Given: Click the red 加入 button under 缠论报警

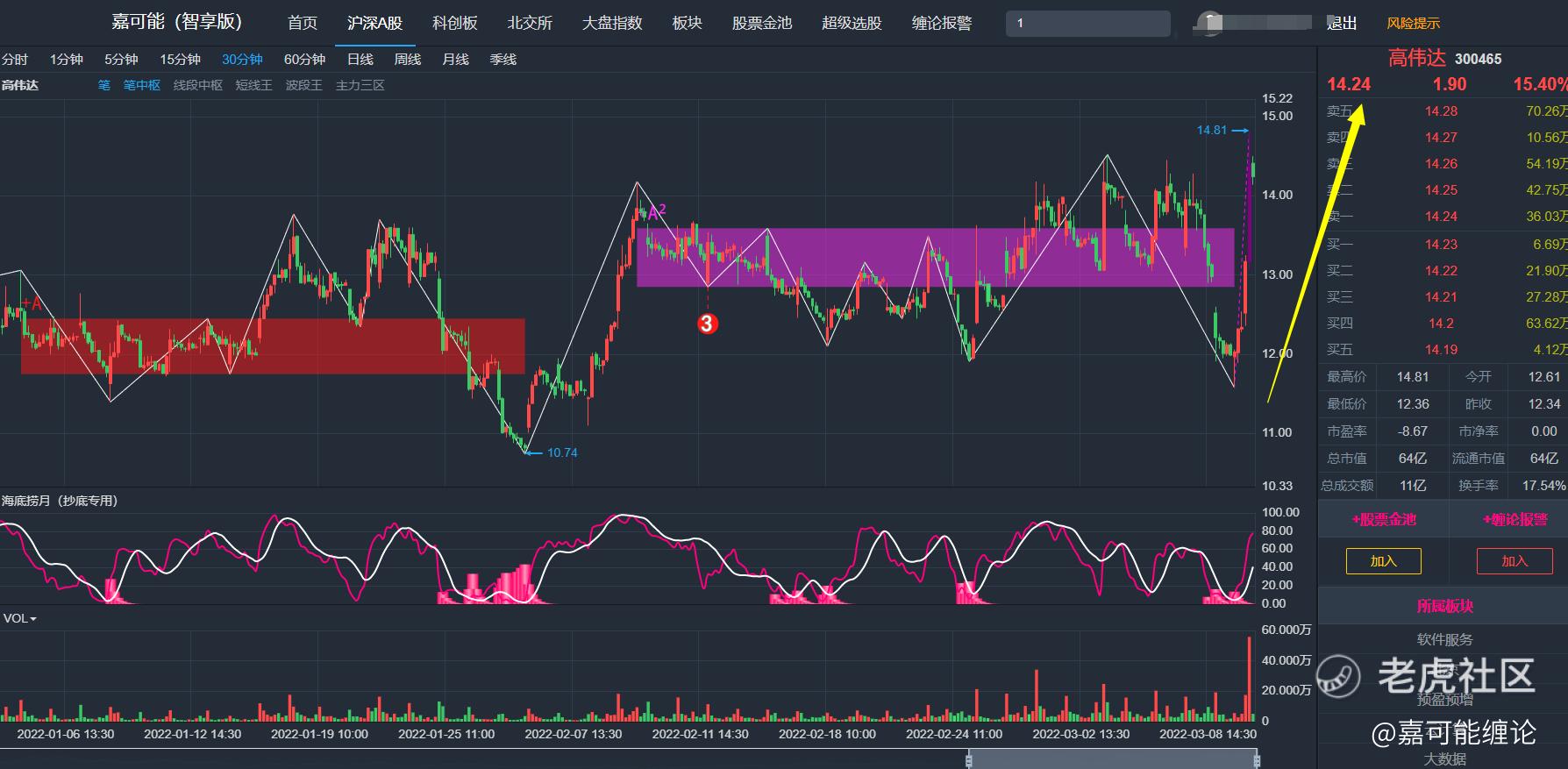Looking at the screenshot, I should (1515, 561).
